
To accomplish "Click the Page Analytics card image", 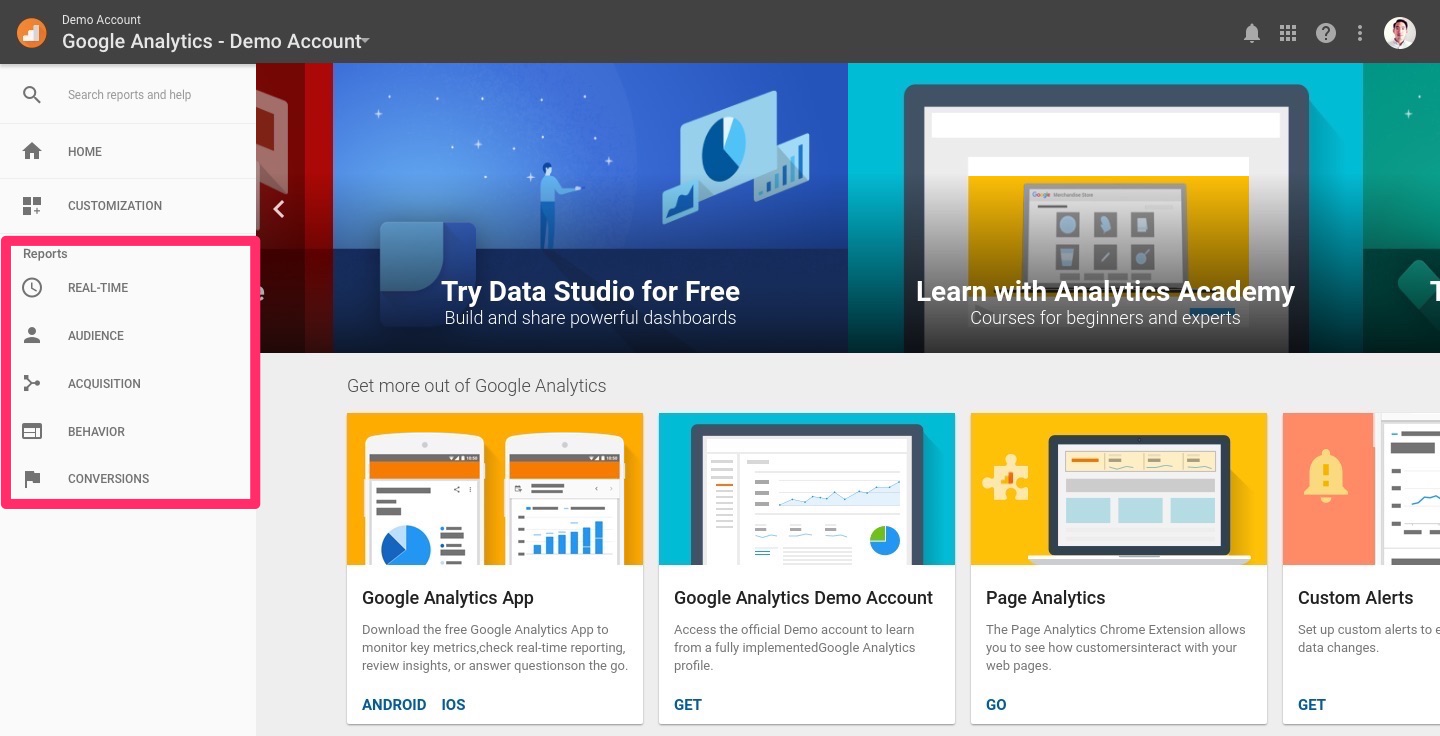I will point(1119,489).
